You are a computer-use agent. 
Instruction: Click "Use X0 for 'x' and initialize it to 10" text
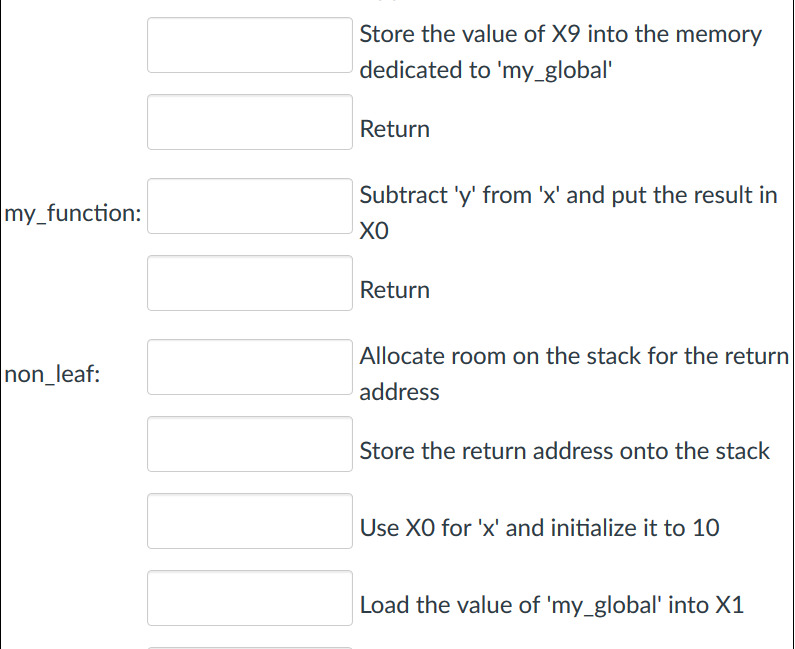pyautogui.click(x=539, y=528)
